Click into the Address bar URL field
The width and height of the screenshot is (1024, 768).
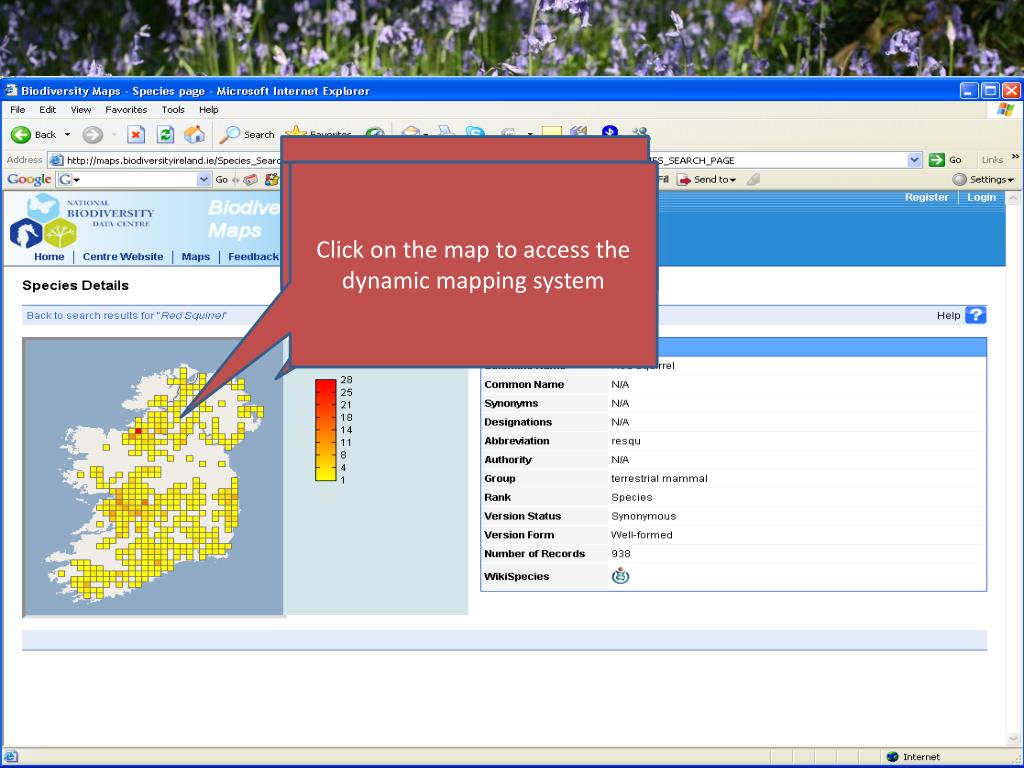point(486,160)
